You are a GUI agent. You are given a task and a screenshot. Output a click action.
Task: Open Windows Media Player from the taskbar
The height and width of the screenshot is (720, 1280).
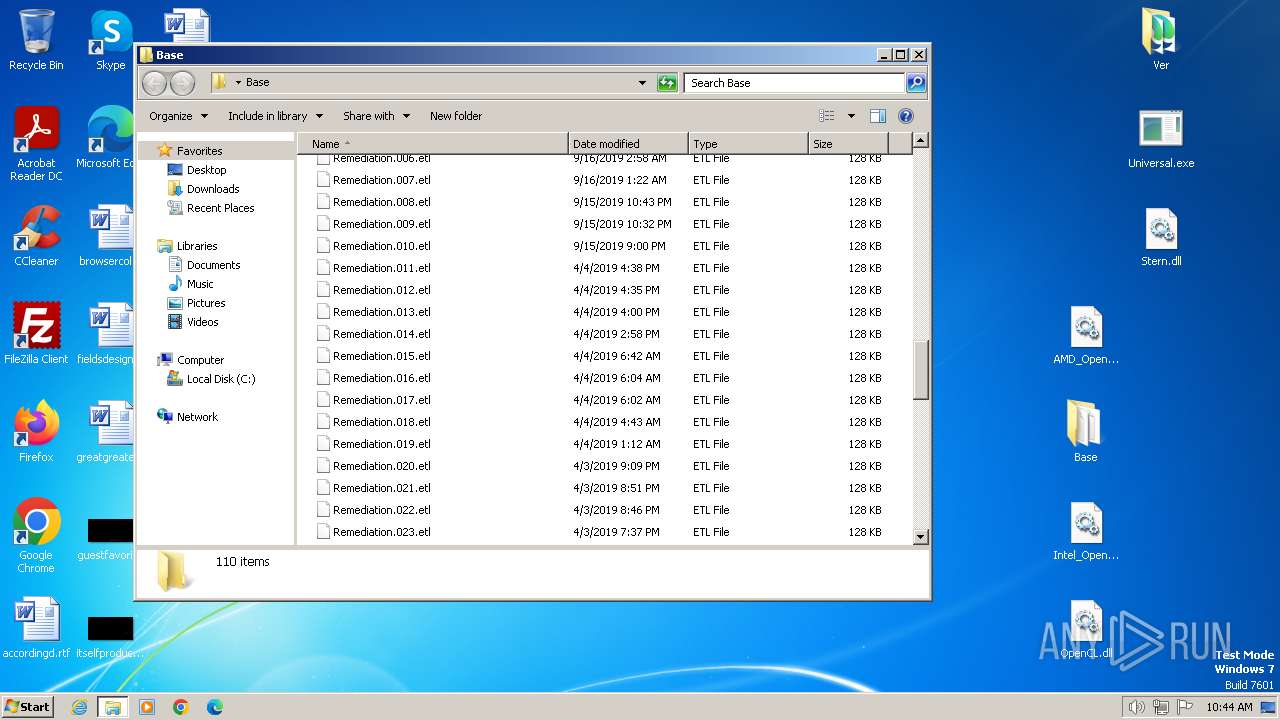point(147,707)
